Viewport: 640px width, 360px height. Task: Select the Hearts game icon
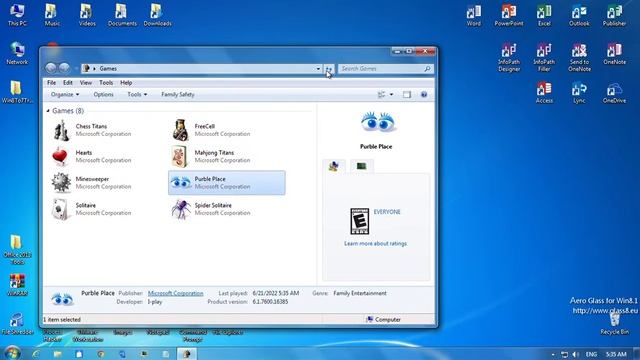(60, 156)
